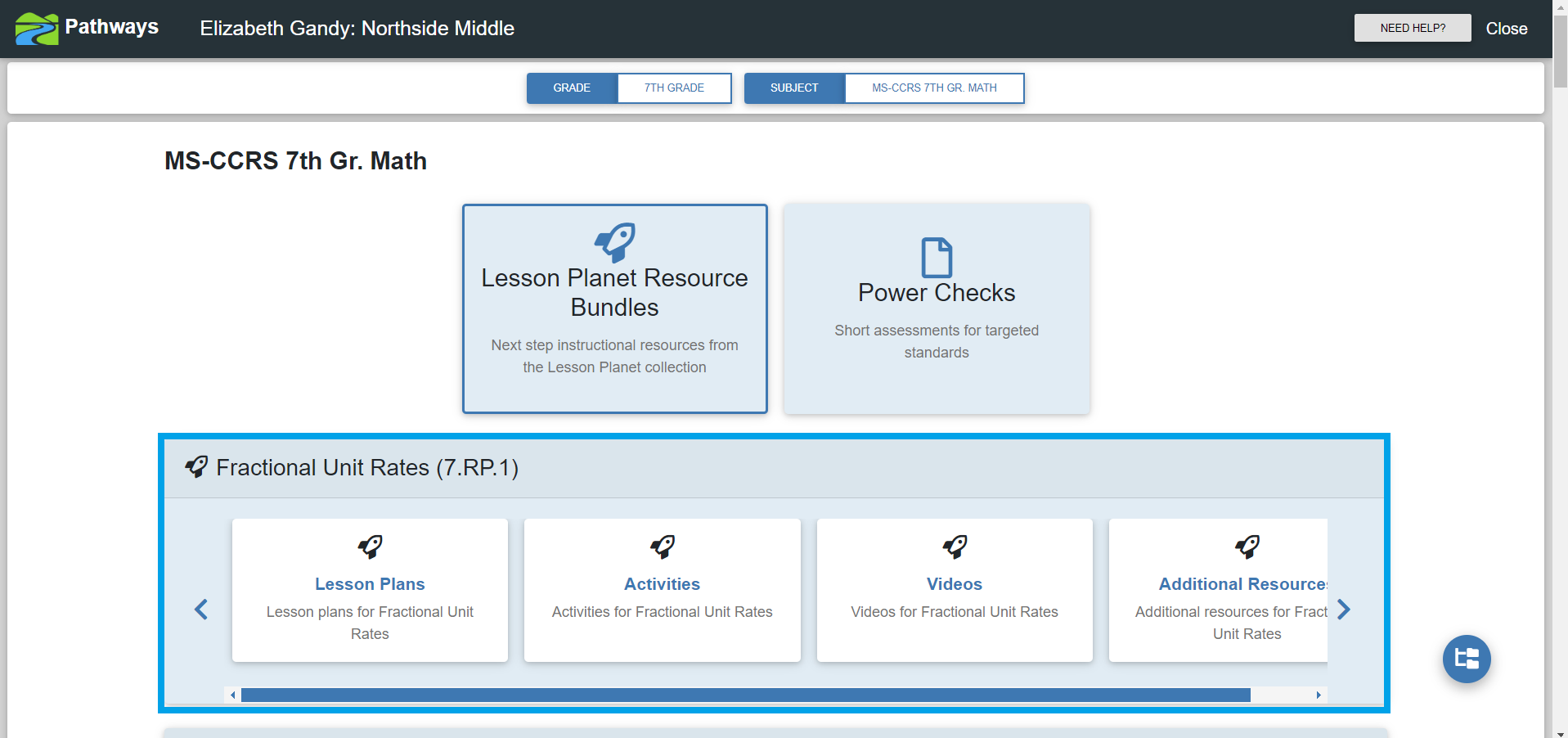
Task: Click 'Short assessments for targeted standards' text
Action: [x=937, y=341]
